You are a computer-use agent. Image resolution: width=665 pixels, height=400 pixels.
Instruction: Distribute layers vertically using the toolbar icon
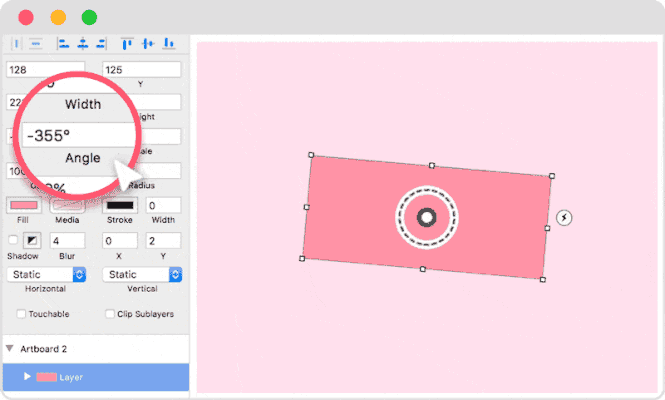click(36, 43)
